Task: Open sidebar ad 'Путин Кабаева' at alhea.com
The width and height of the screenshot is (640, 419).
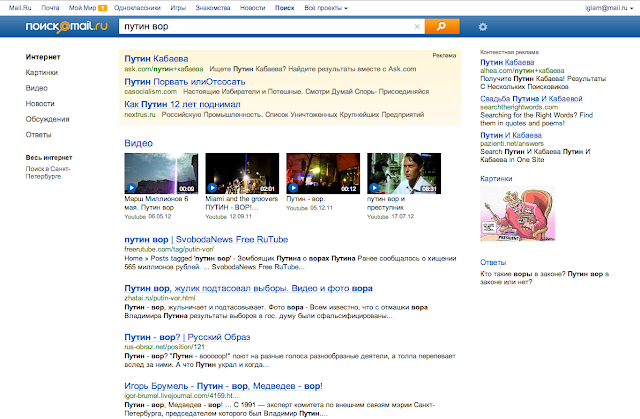Action: click(x=507, y=62)
